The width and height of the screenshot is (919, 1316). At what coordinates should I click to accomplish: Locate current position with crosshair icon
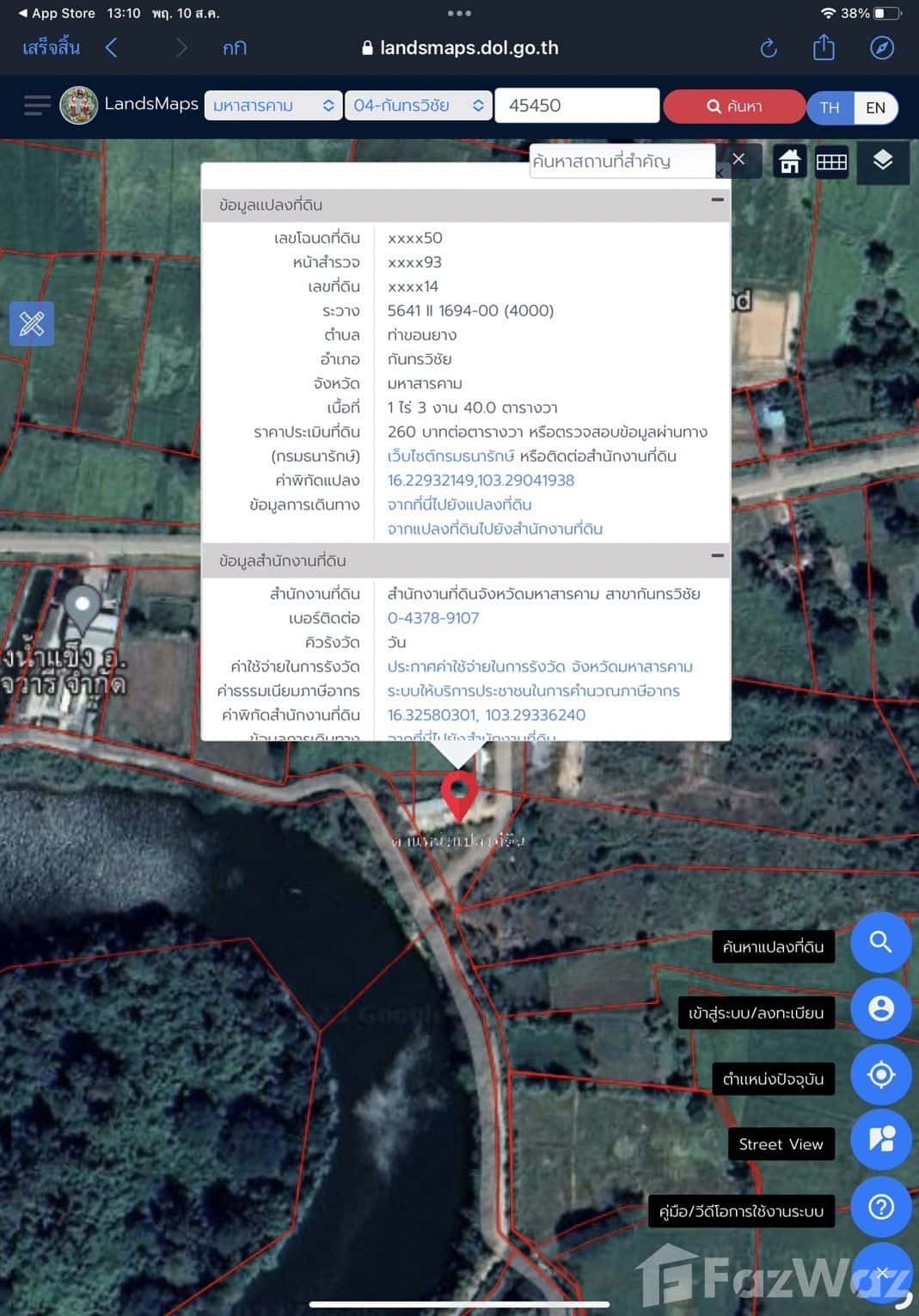tap(880, 1074)
